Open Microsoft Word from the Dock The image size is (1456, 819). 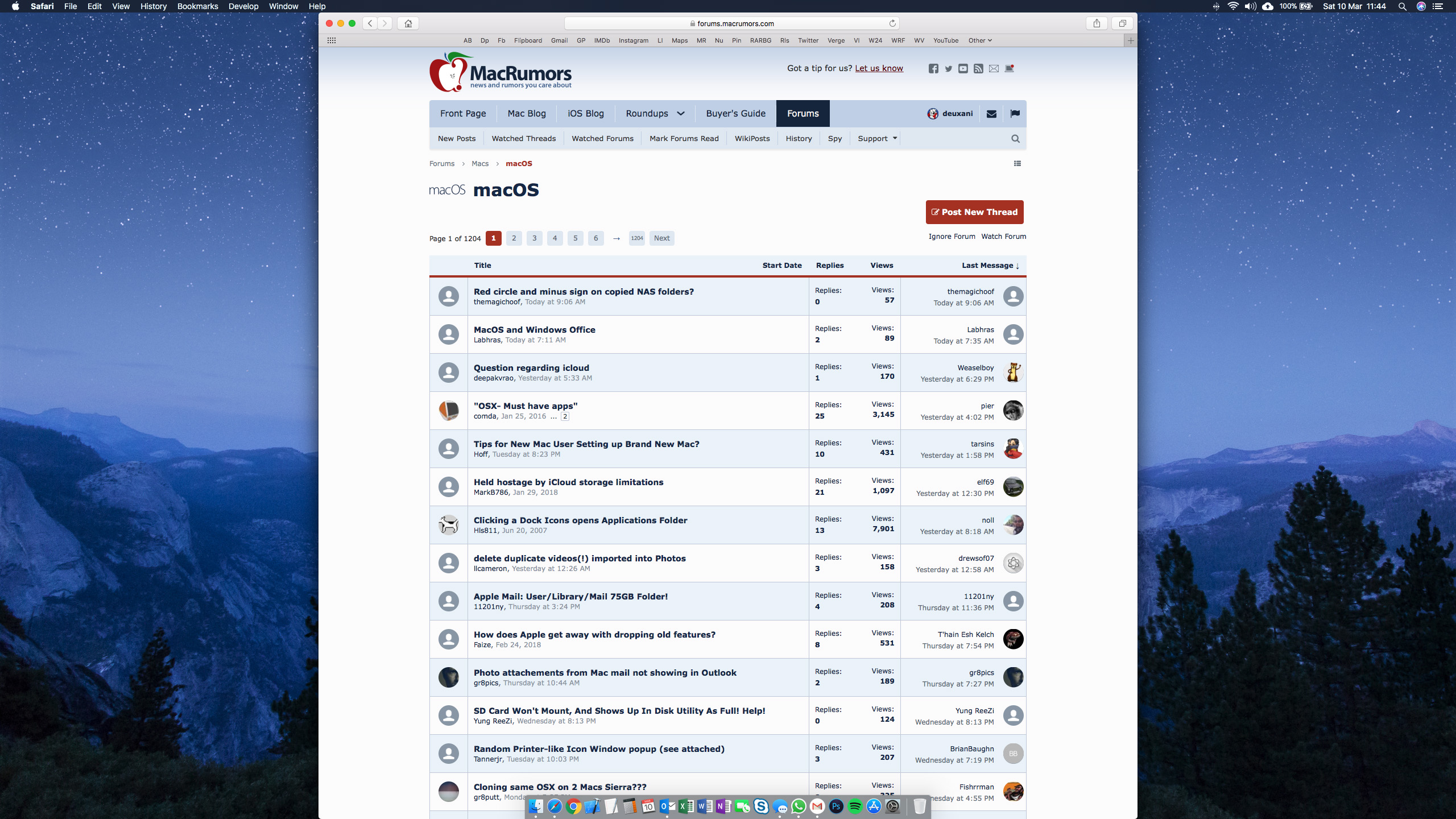pyautogui.click(x=705, y=806)
